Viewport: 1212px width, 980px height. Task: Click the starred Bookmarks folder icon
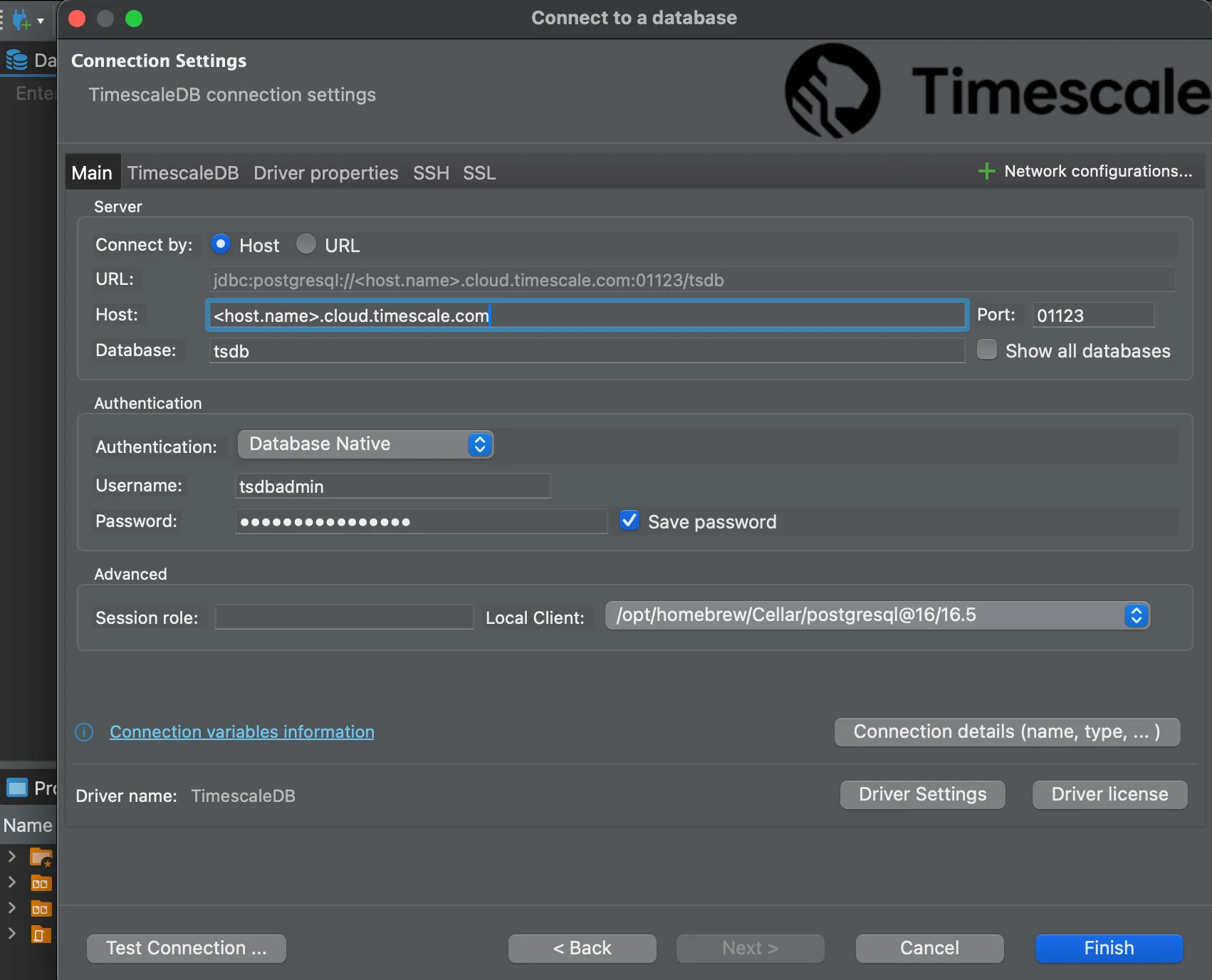click(41, 857)
